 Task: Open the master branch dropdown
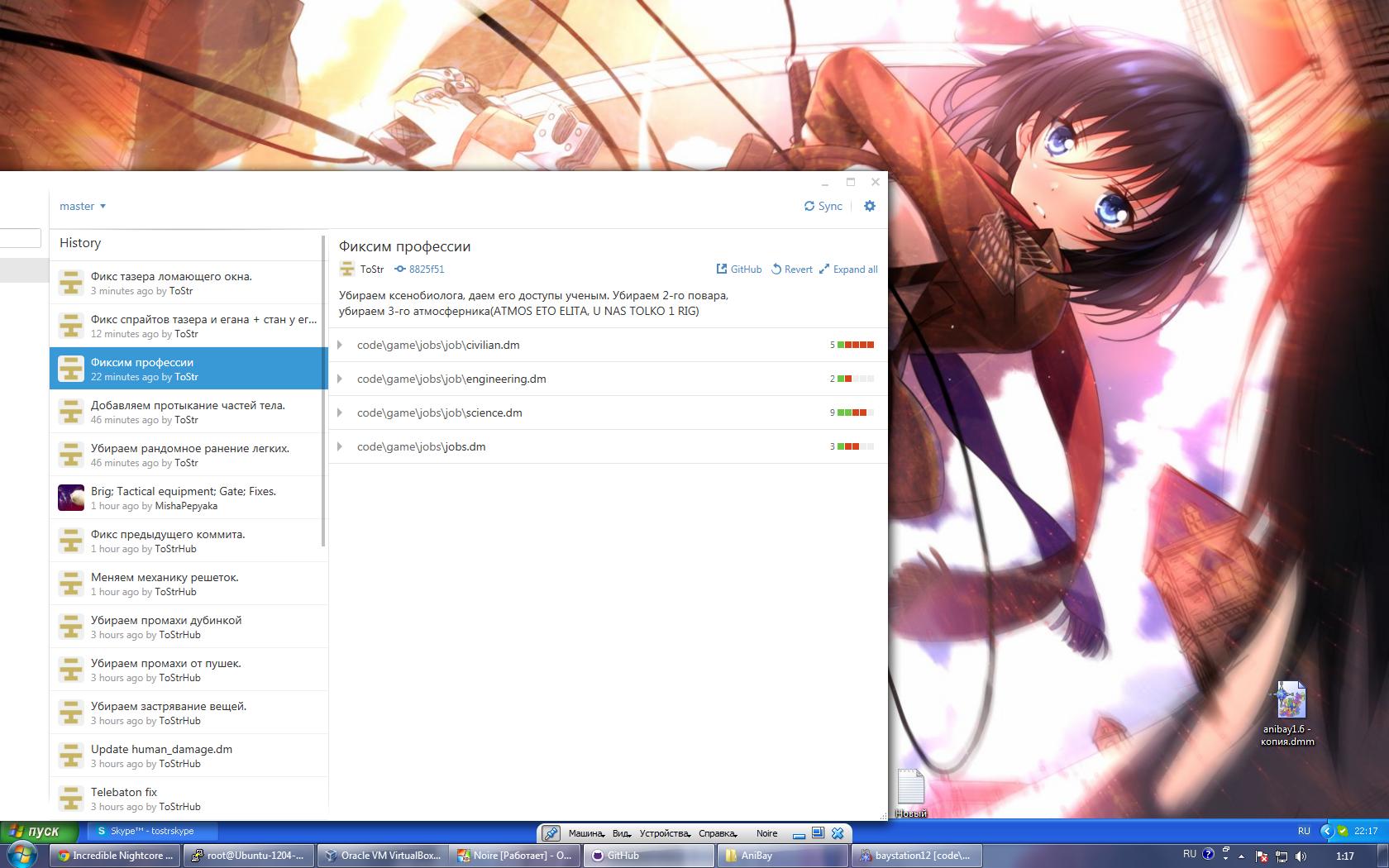click(83, 206)
